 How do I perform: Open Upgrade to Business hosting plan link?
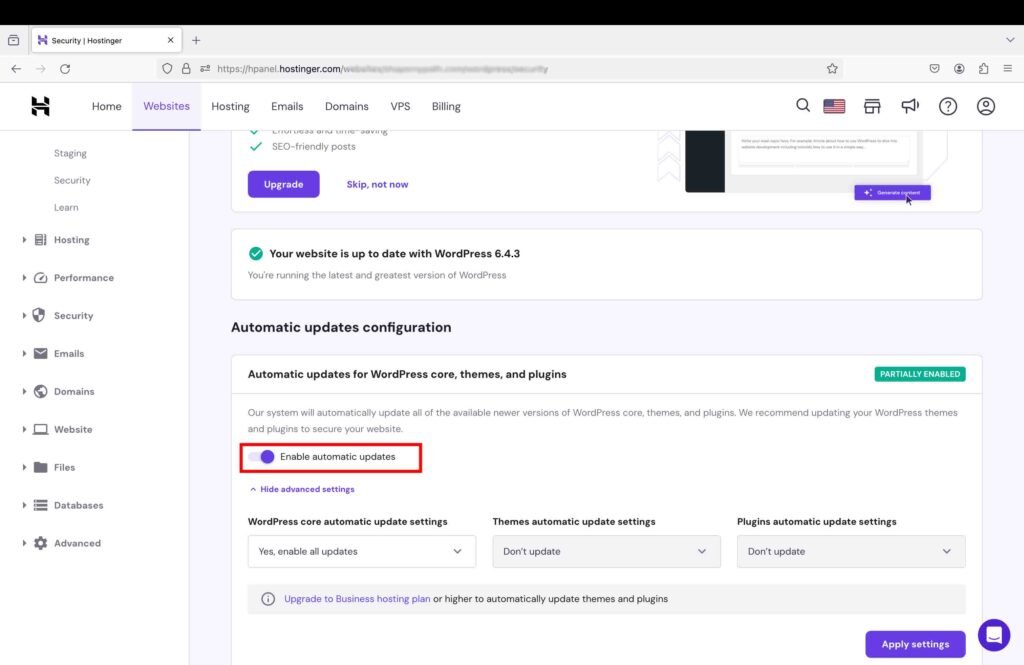[x=357, y=598]
